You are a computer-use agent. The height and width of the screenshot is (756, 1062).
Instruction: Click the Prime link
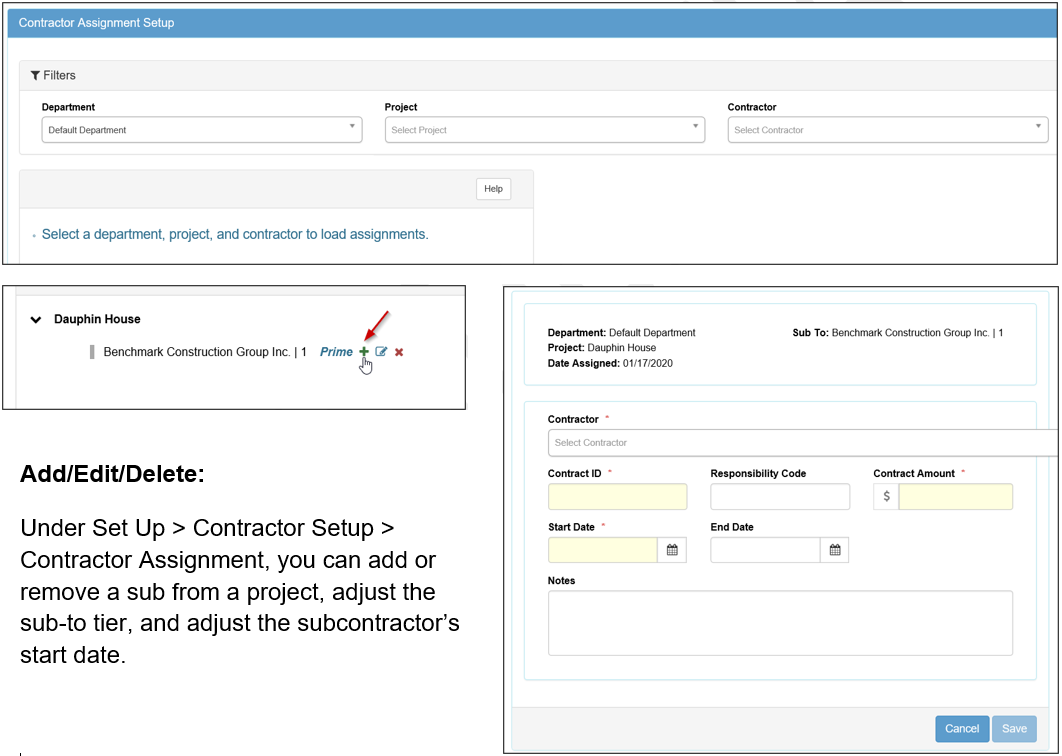point(336,352)
